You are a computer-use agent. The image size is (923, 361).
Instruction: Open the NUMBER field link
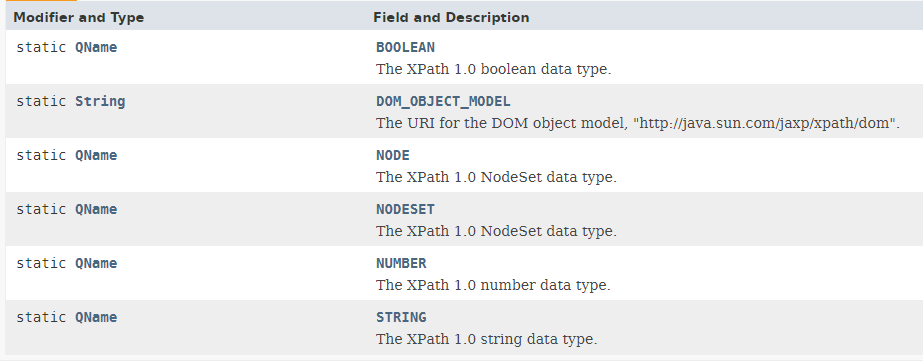401,263
